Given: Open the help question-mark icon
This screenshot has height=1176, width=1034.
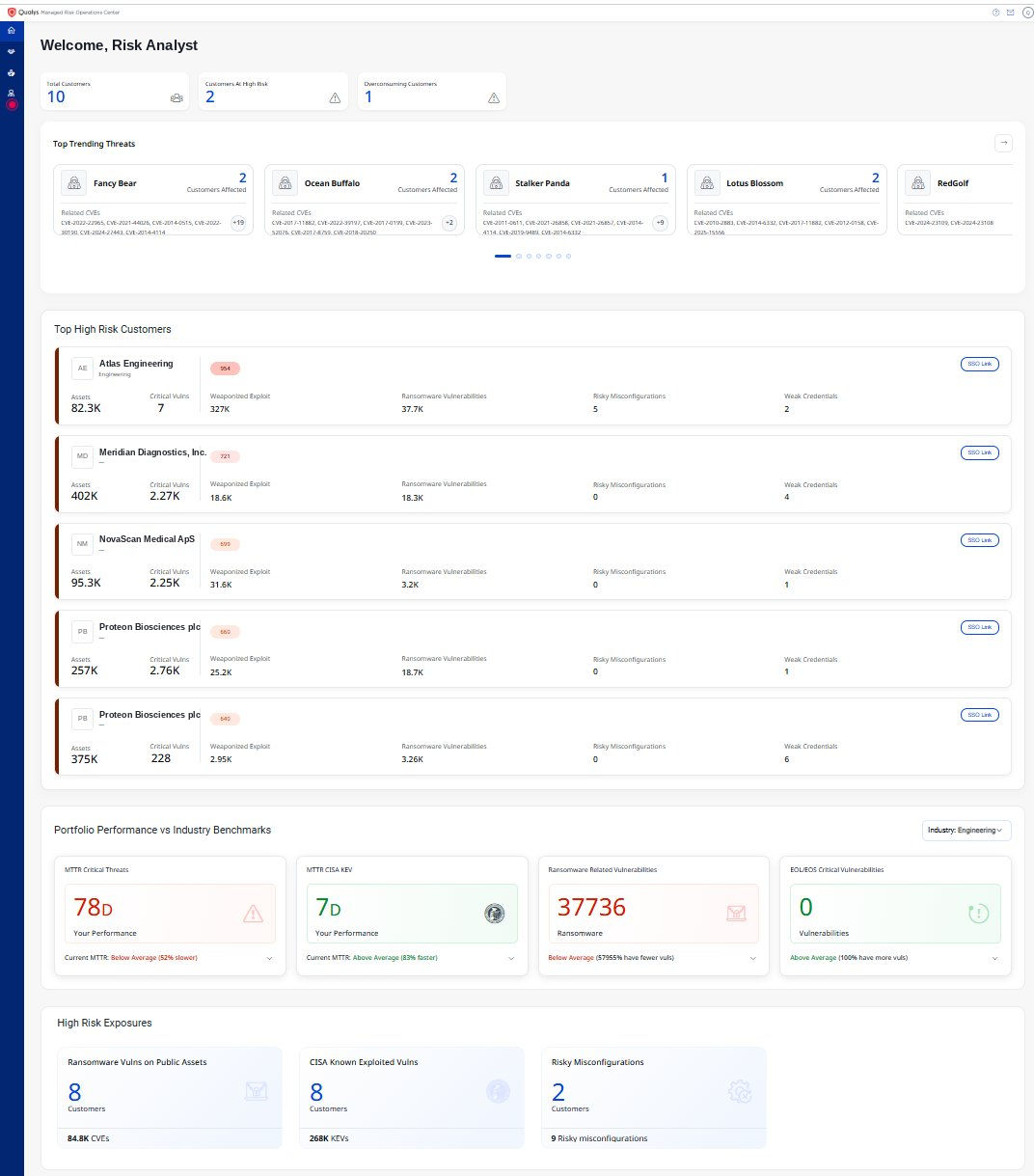Looking at the screenshot, I should 995,13.
